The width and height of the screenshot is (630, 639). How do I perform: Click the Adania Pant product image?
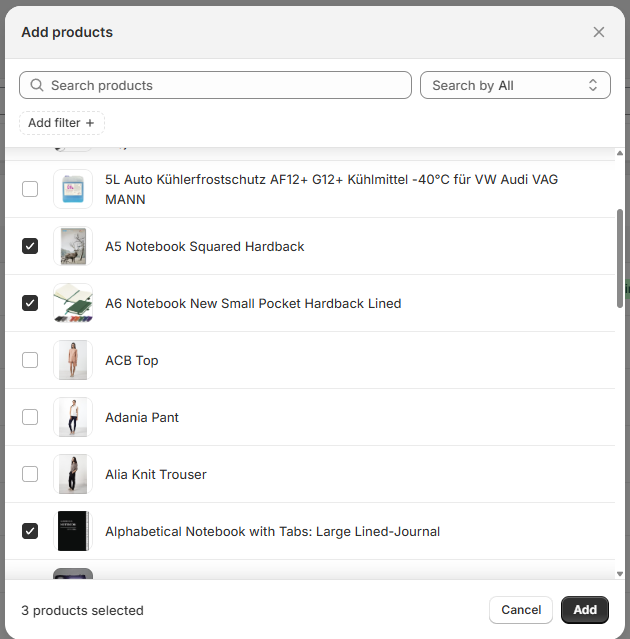[x=73, y=417]
